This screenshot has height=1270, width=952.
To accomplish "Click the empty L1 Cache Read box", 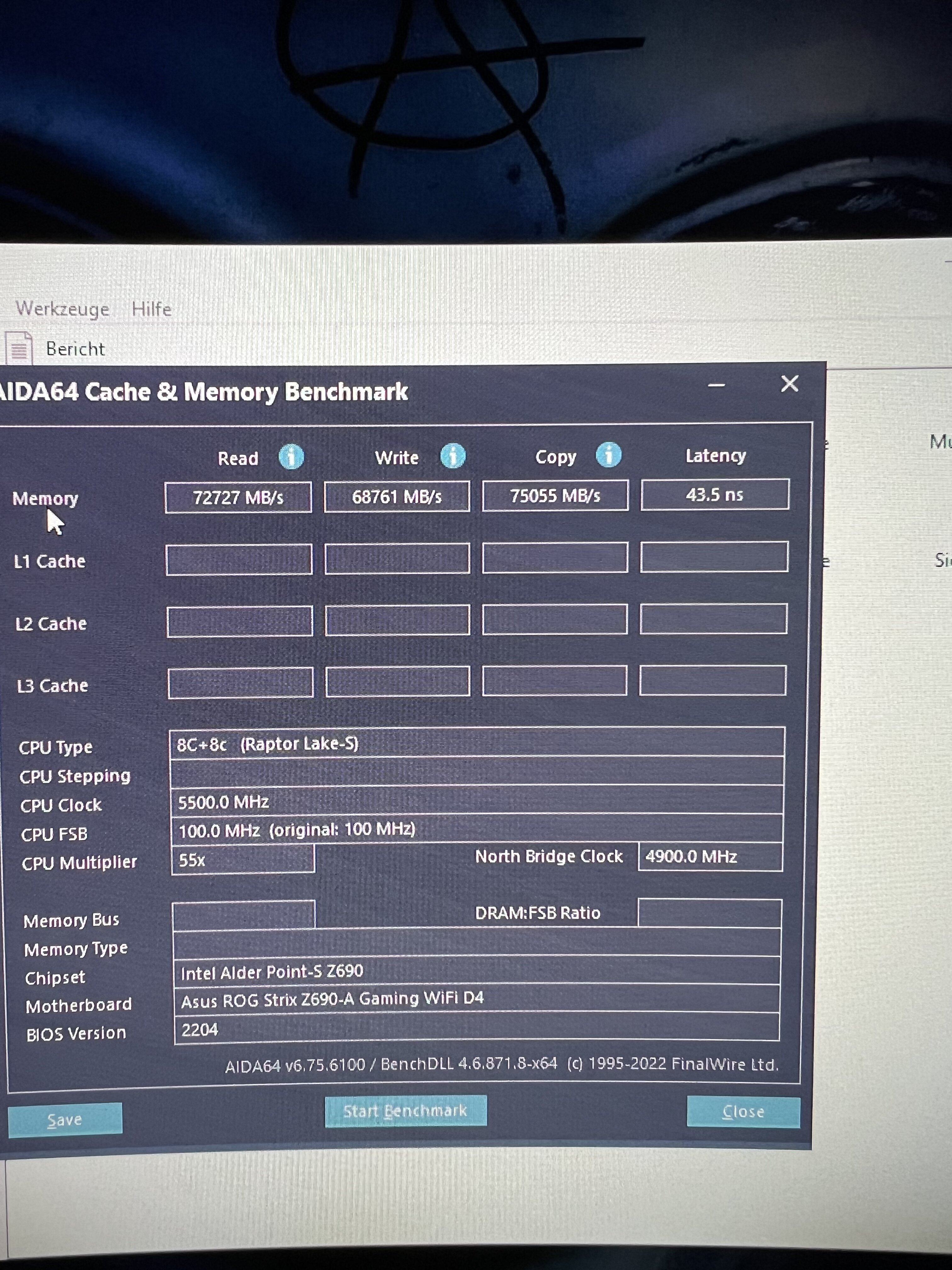I will pyautogui.click(x=239, y=559).
